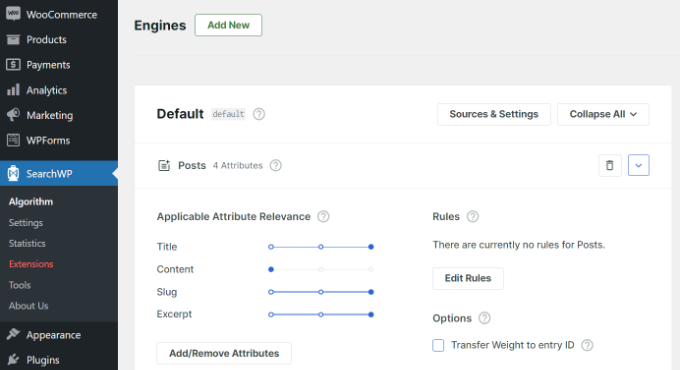The height and width of the screenshot is (370, 680).
Task: Open help for Applicable Attribute Relevance
Action: tap(323, 216)
